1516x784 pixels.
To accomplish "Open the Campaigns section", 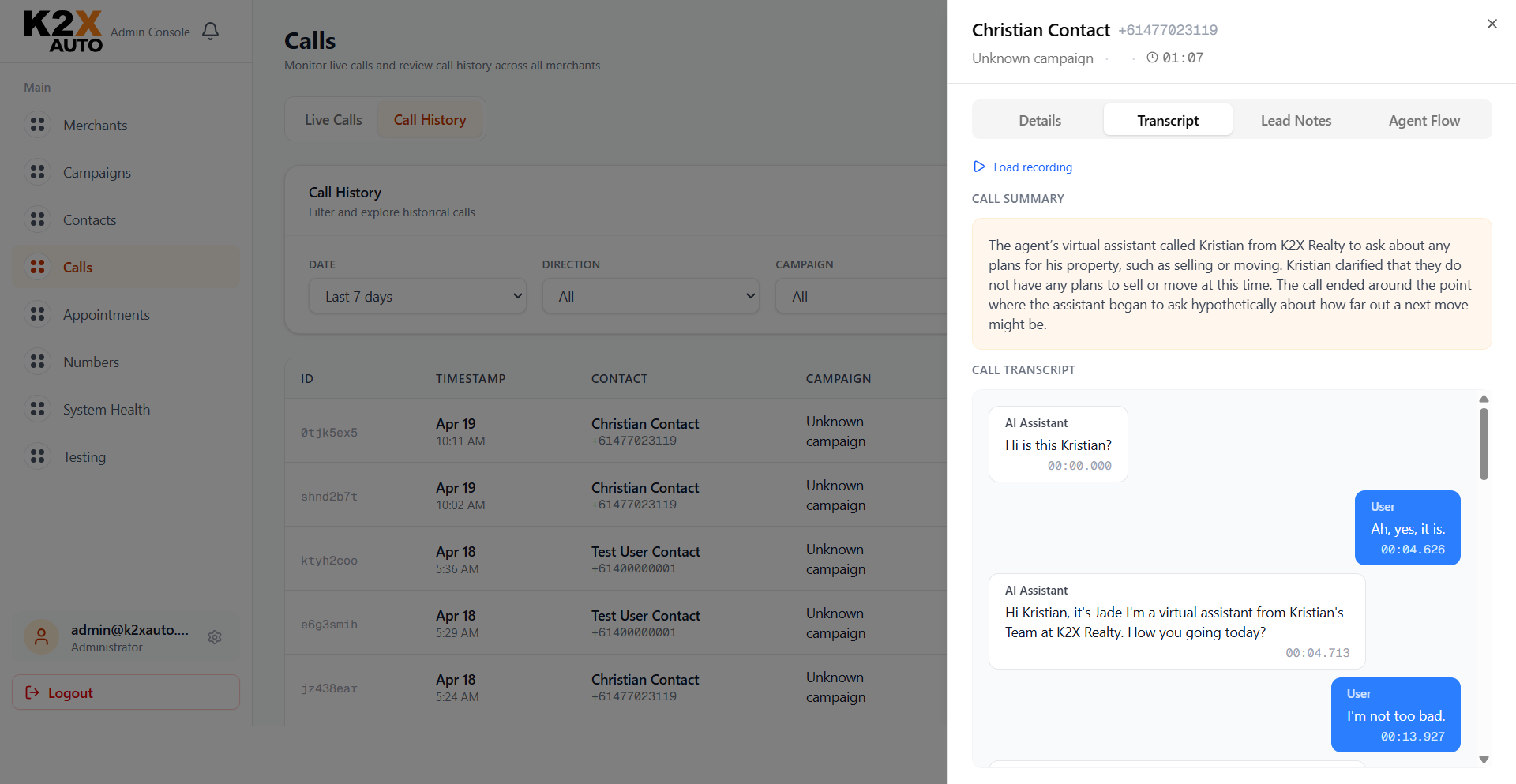I will 96,172.
